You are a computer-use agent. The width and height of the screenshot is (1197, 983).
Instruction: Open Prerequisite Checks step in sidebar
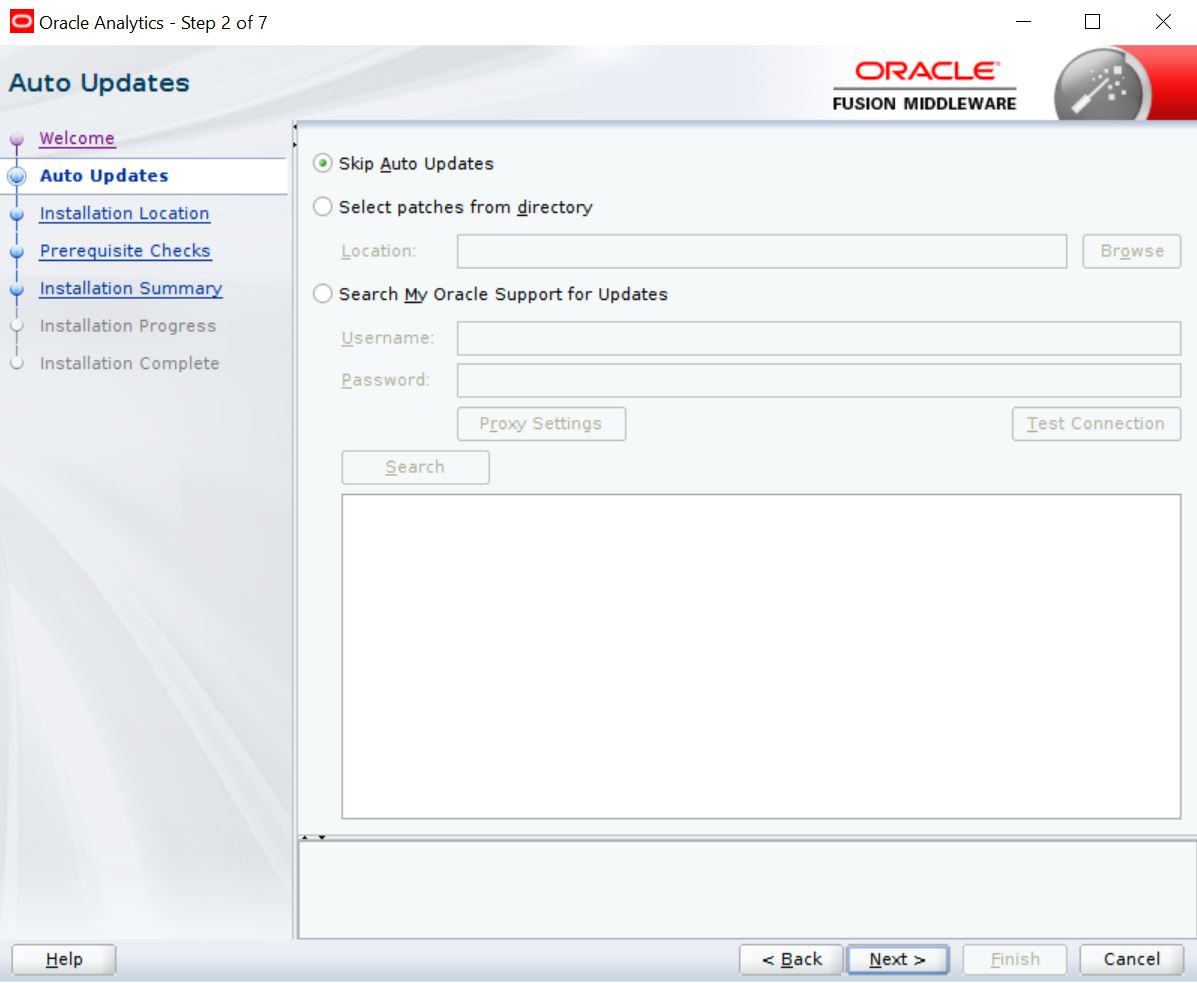125,251
